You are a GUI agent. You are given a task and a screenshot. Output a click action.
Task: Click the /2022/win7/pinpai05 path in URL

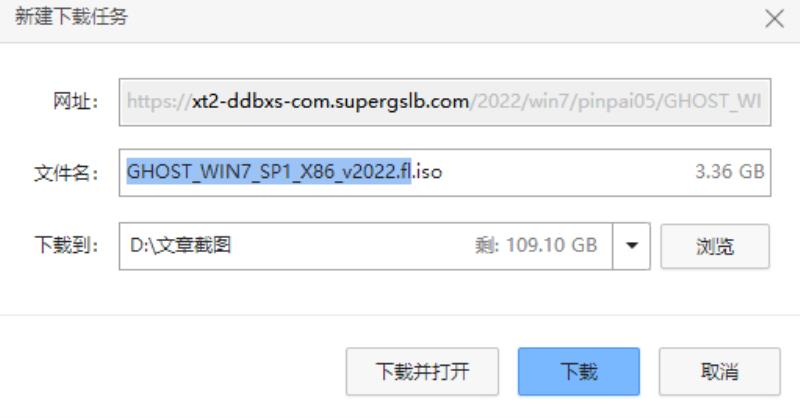[x=564, y=102]
